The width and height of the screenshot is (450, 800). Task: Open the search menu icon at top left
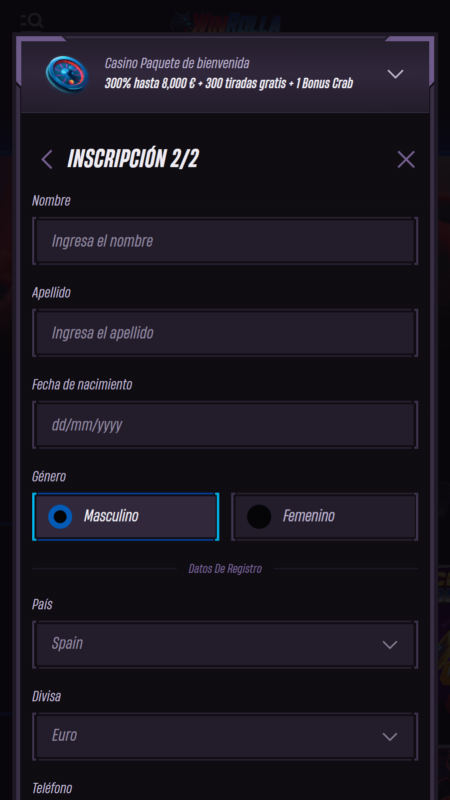tap(31, 21)
